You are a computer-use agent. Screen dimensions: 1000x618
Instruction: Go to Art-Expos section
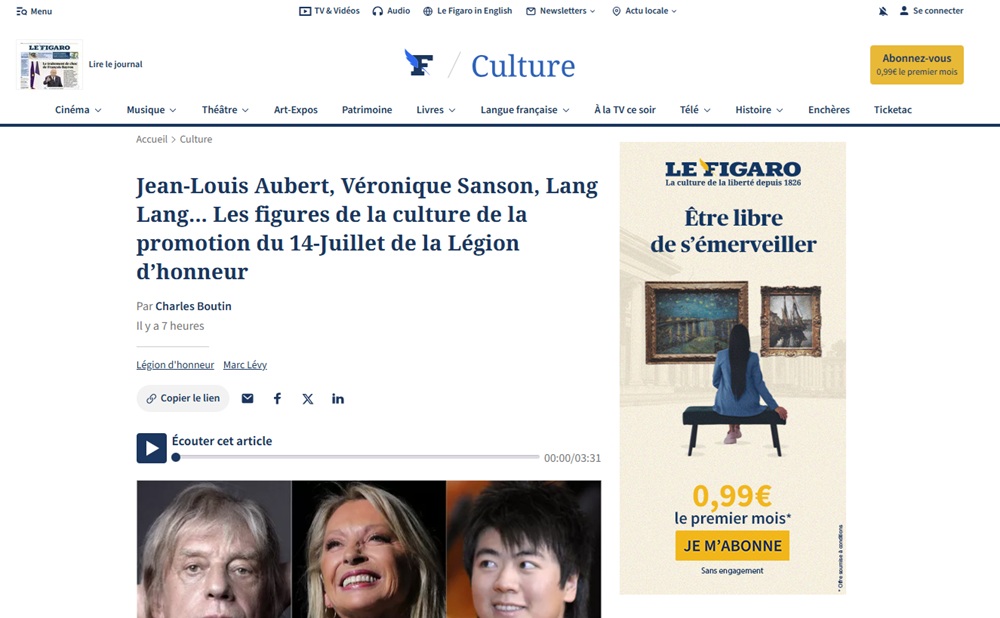click(x=296, y=110)
